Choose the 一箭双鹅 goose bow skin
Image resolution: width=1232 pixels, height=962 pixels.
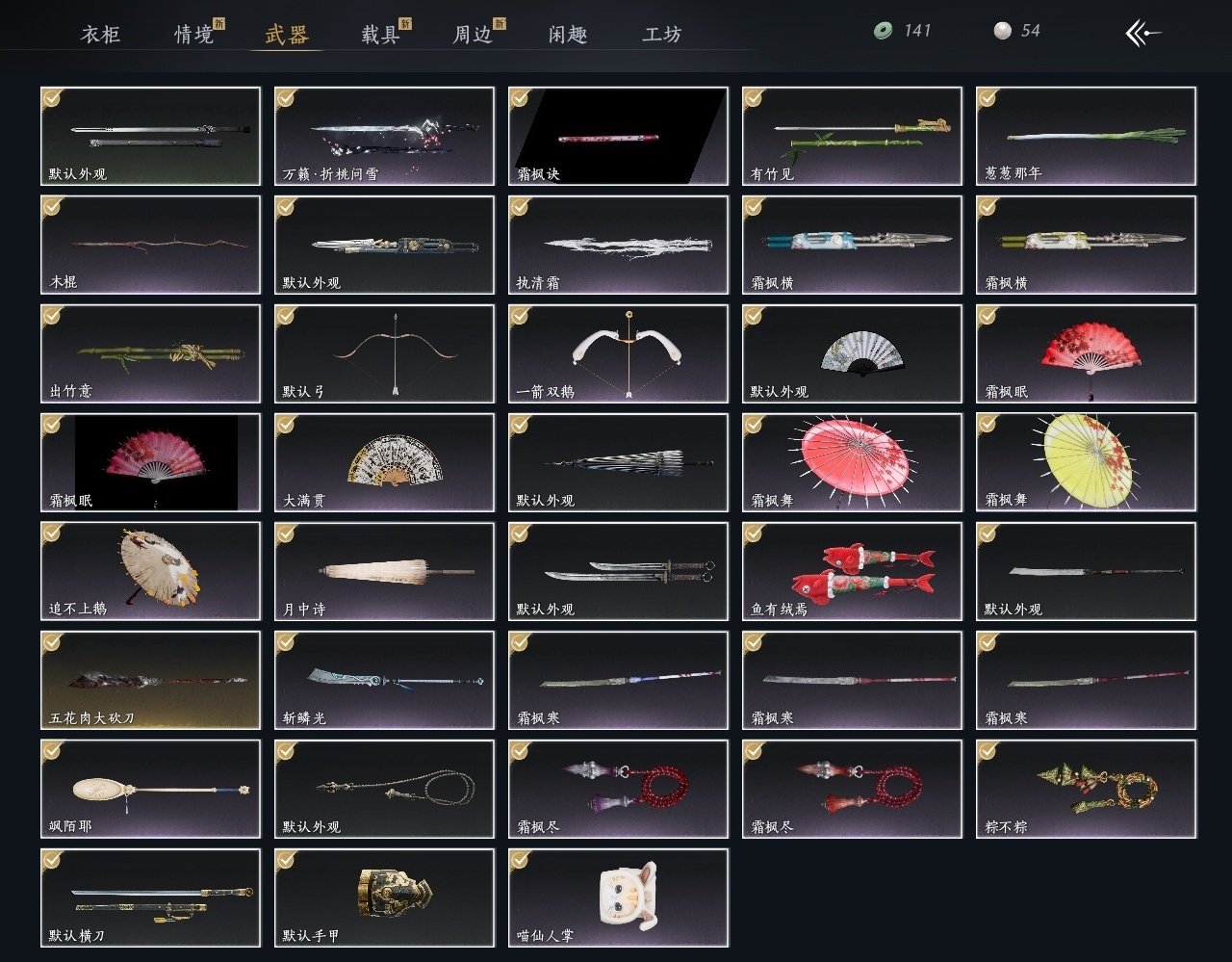pyautogui.click(x=618, y=353)
